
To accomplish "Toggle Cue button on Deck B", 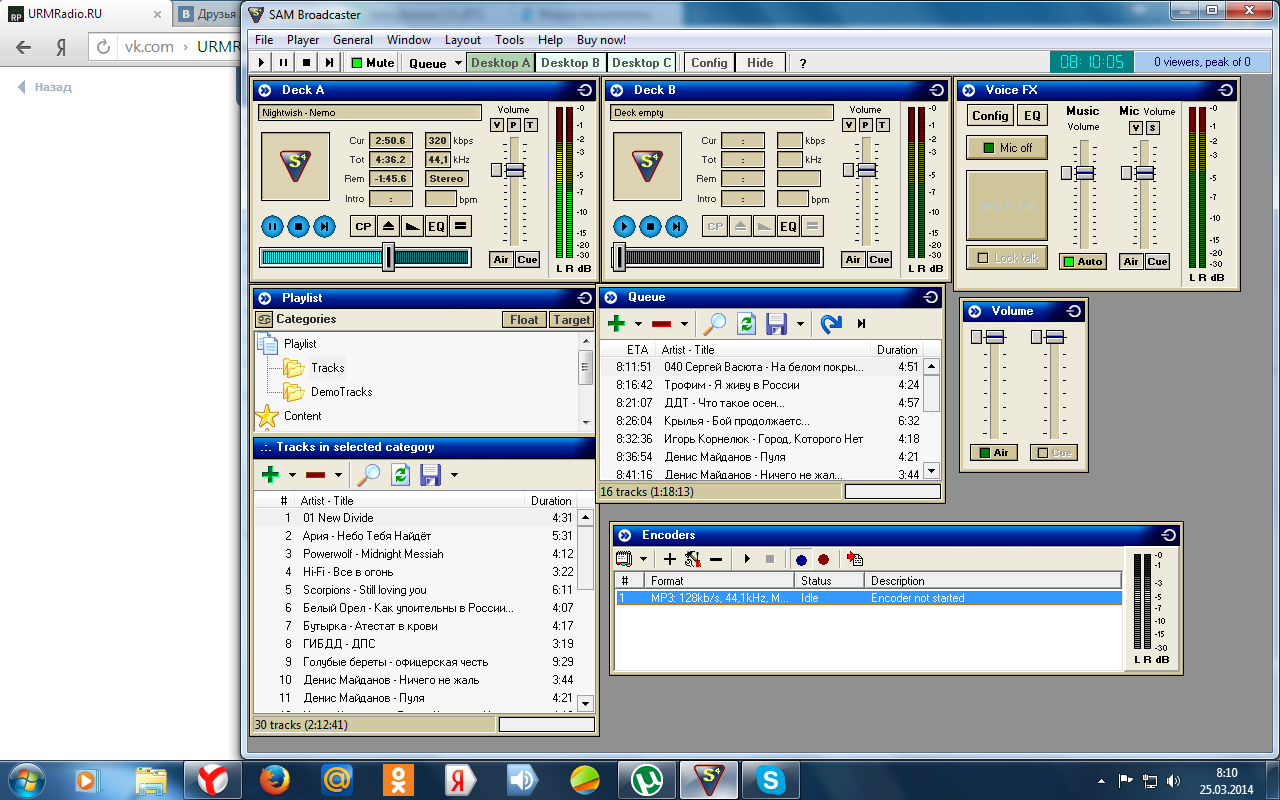I will [x=879, y=259].
